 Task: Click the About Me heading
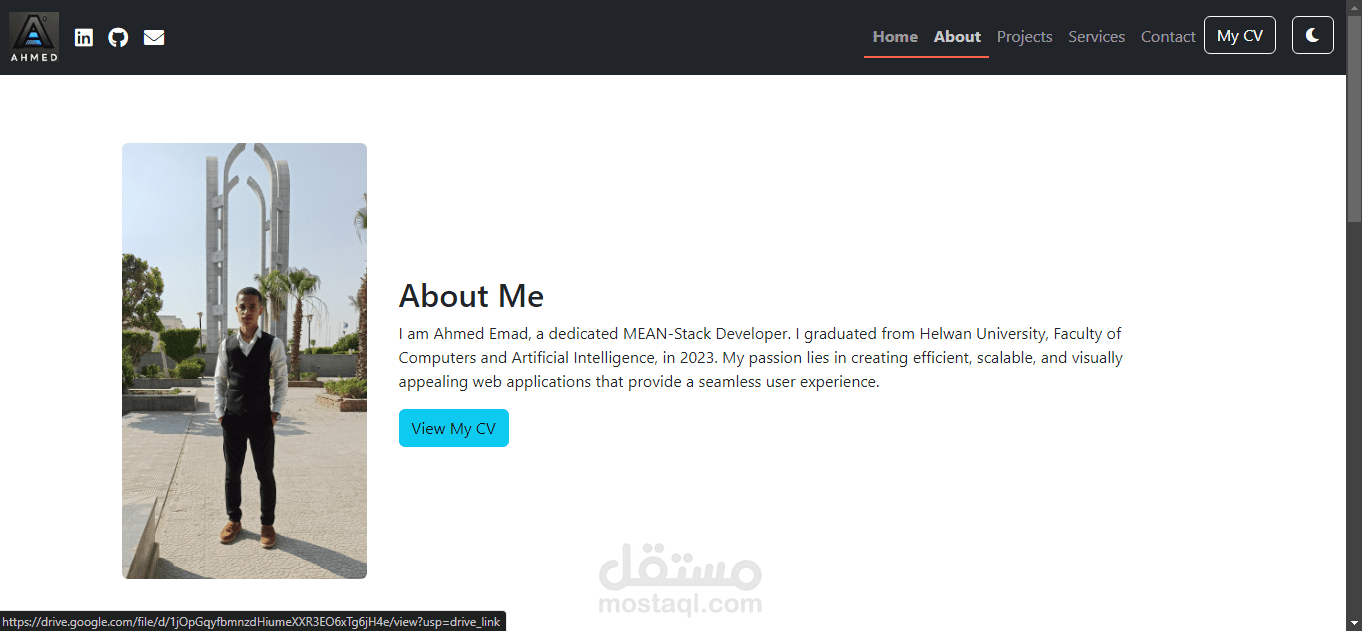coord(471,296)
